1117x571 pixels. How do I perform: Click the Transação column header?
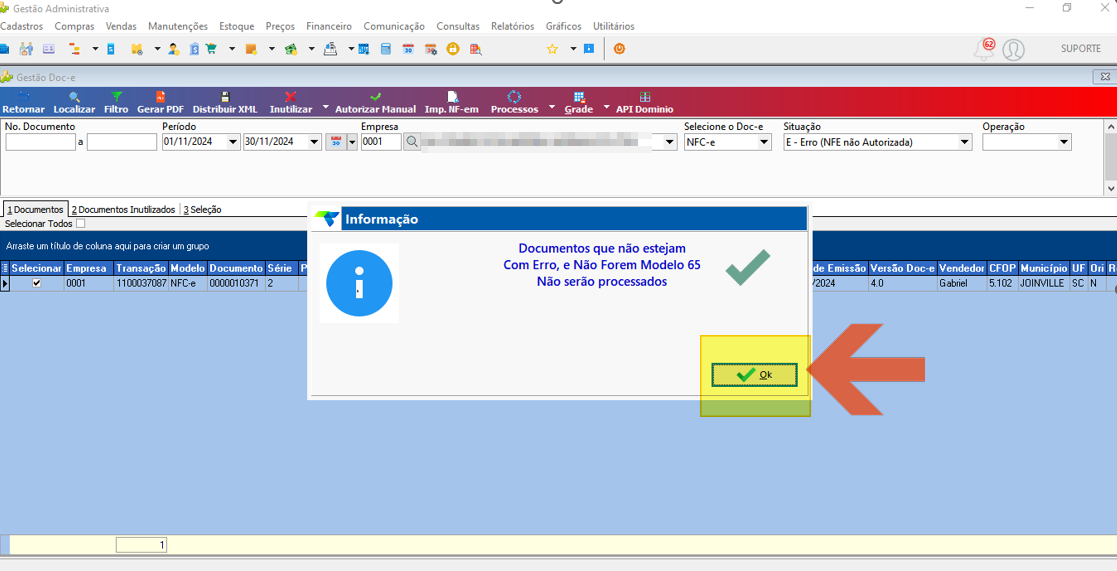point(141,268)
